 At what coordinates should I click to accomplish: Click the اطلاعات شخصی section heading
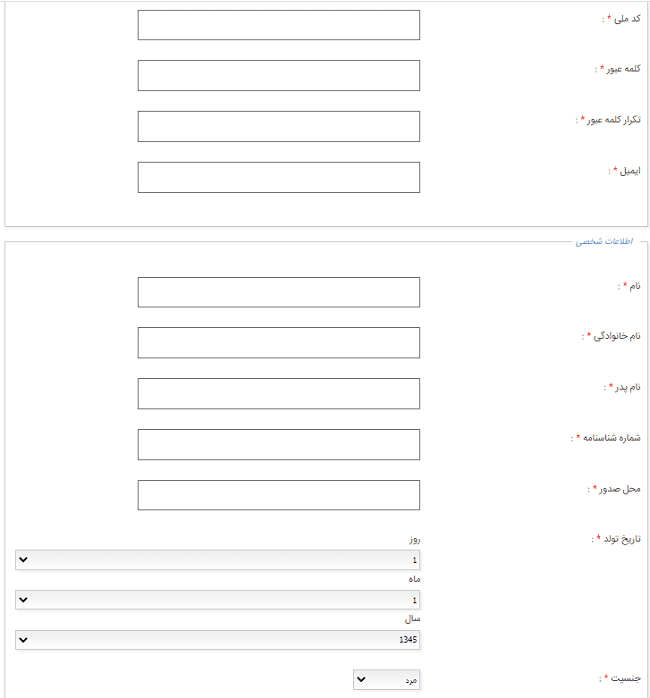pos(604,241)
